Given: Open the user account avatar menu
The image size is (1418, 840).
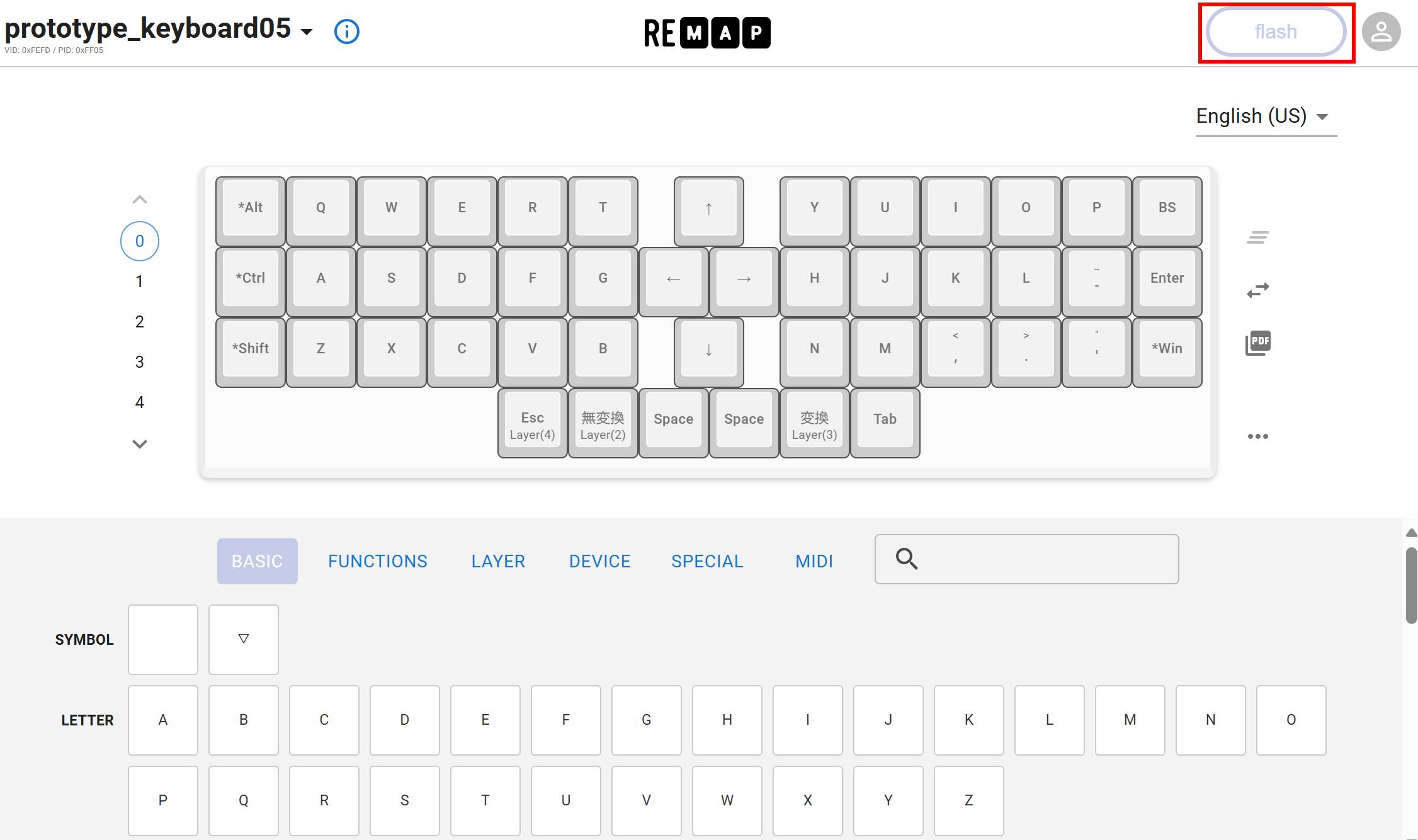Looking at the screenshot, I should coord(1380,31).
